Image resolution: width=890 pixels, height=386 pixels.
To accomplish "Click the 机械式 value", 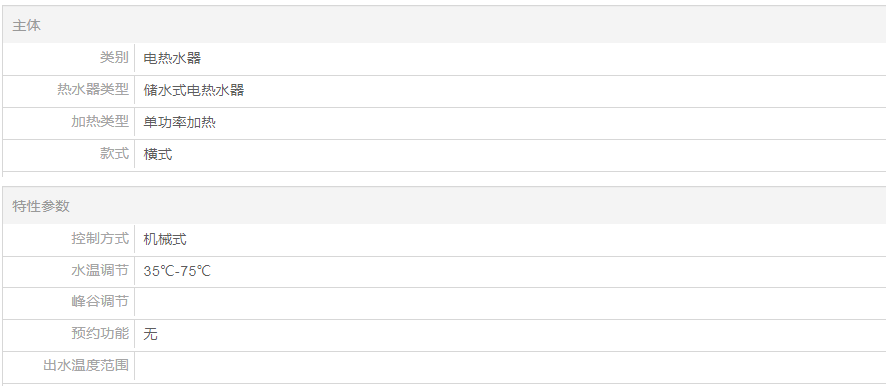I will (165, 239).
